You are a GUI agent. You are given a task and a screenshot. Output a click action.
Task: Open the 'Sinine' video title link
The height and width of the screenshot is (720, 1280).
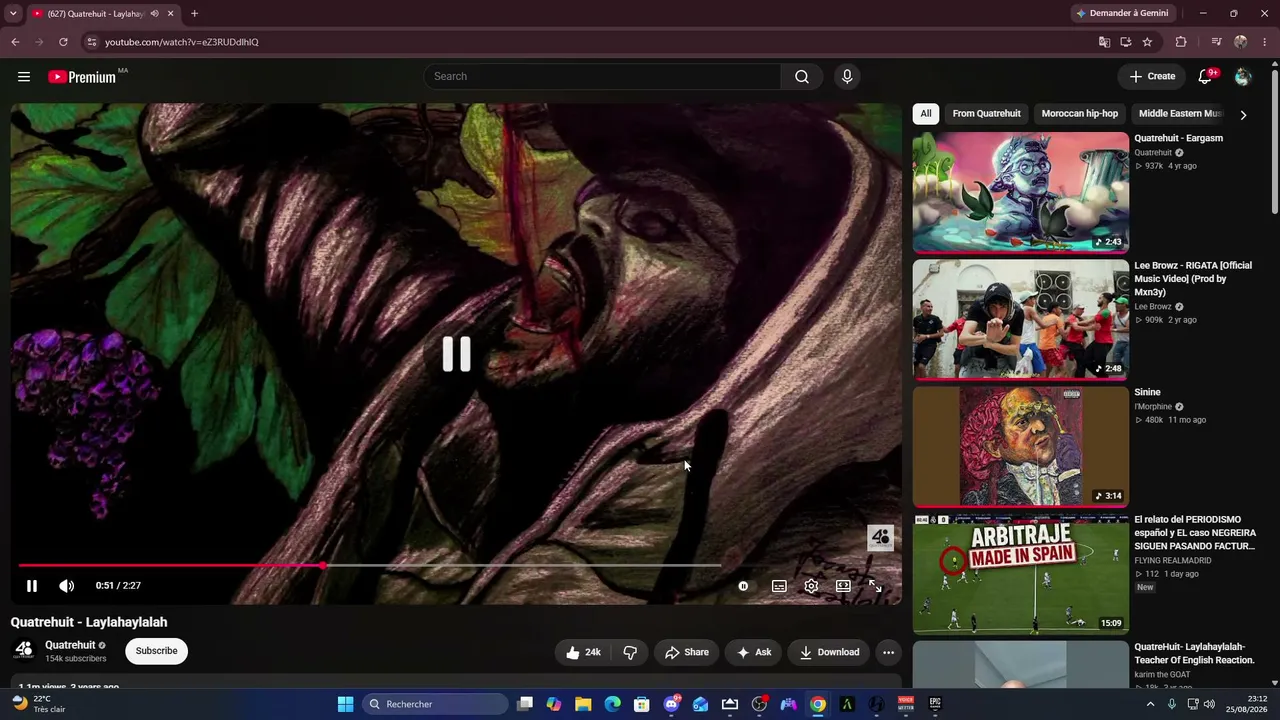point(1147,393)
